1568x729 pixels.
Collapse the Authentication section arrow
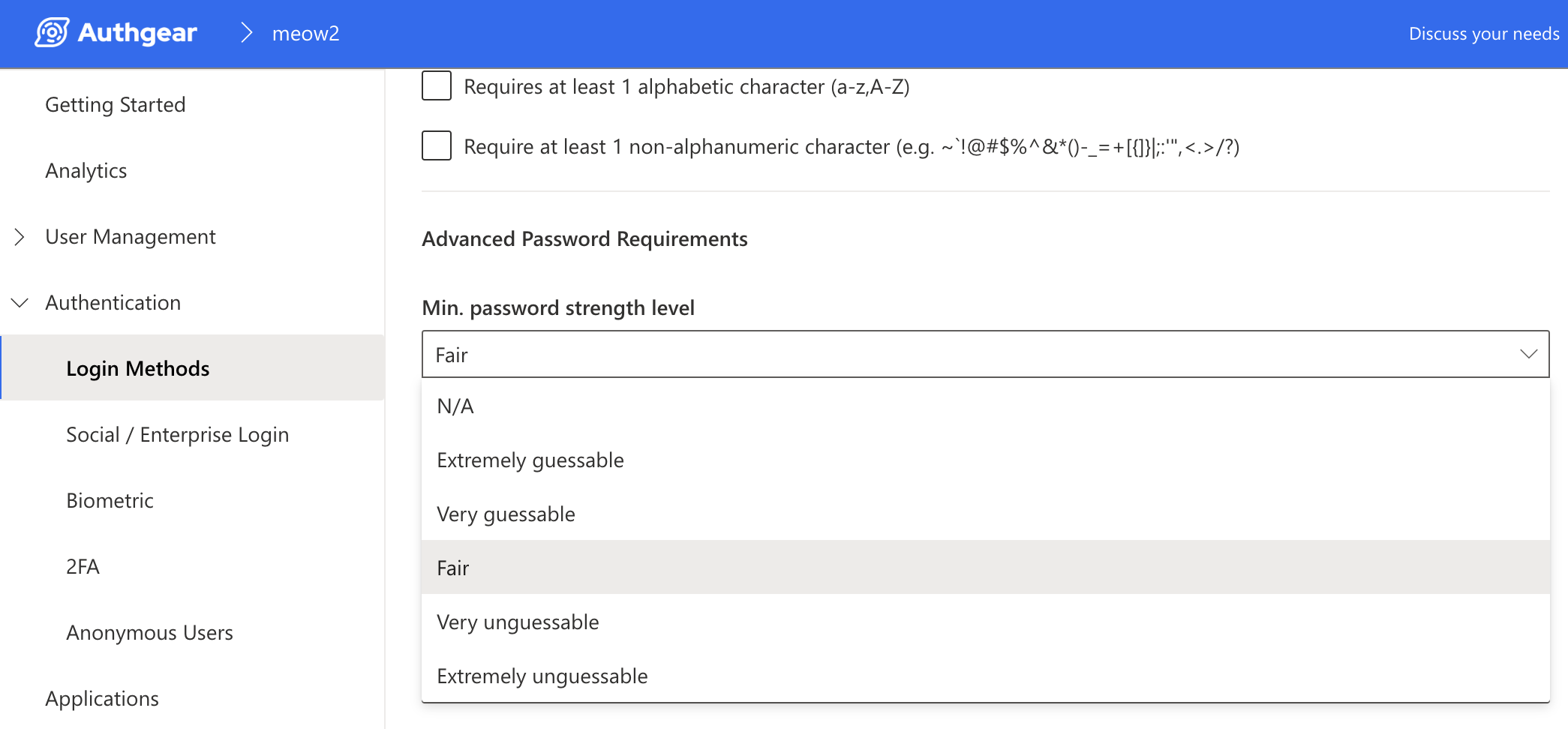tap(20, 303)
